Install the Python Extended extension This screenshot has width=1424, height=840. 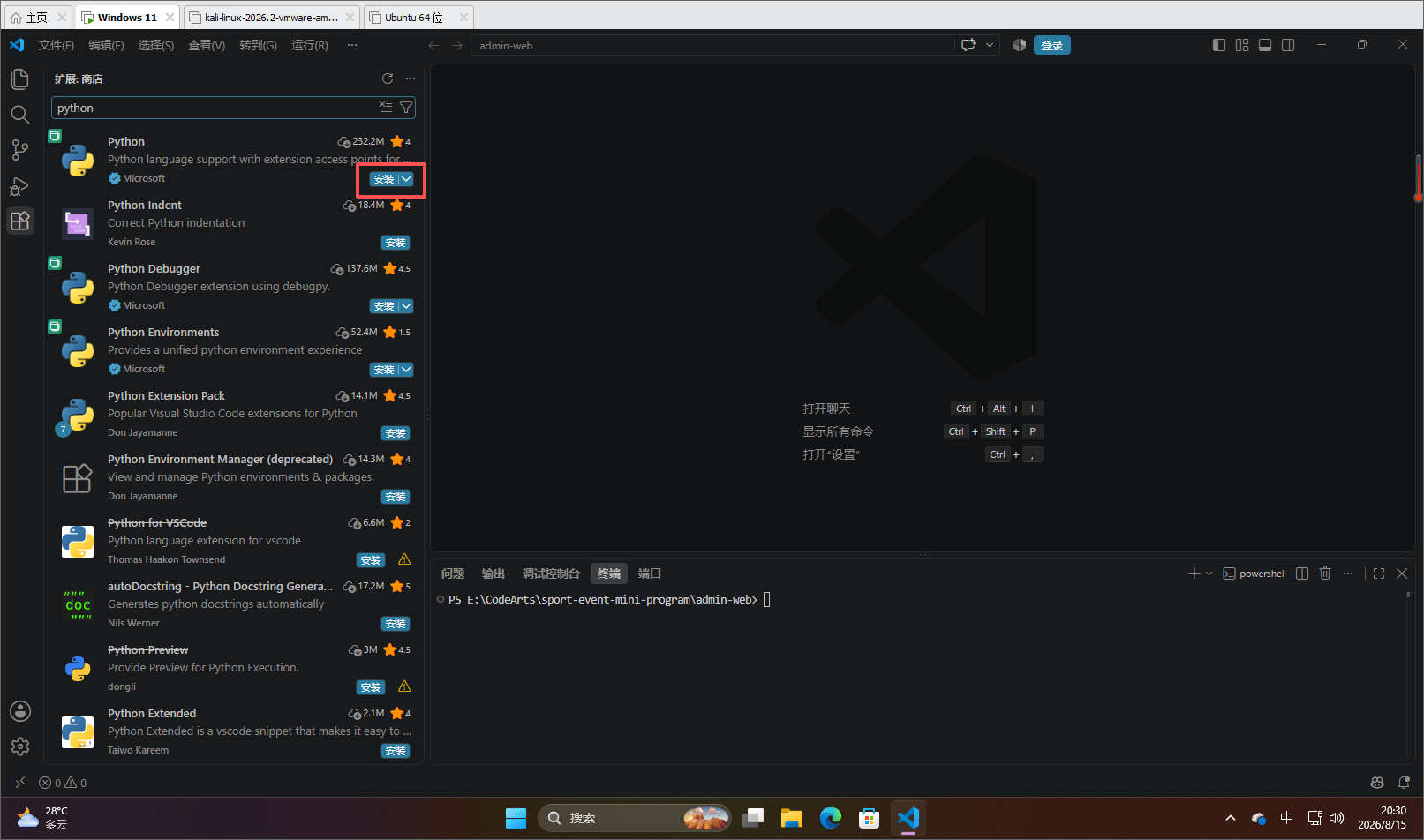(x=396, y=751)
